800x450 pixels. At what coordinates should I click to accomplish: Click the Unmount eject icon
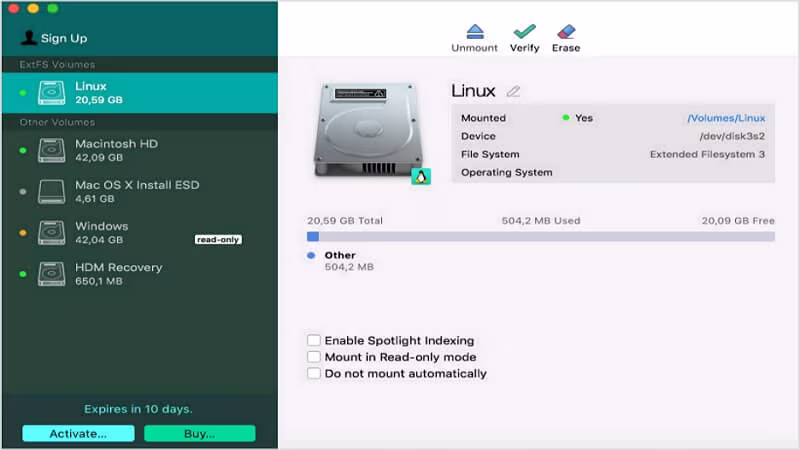[x=475, y=32]
